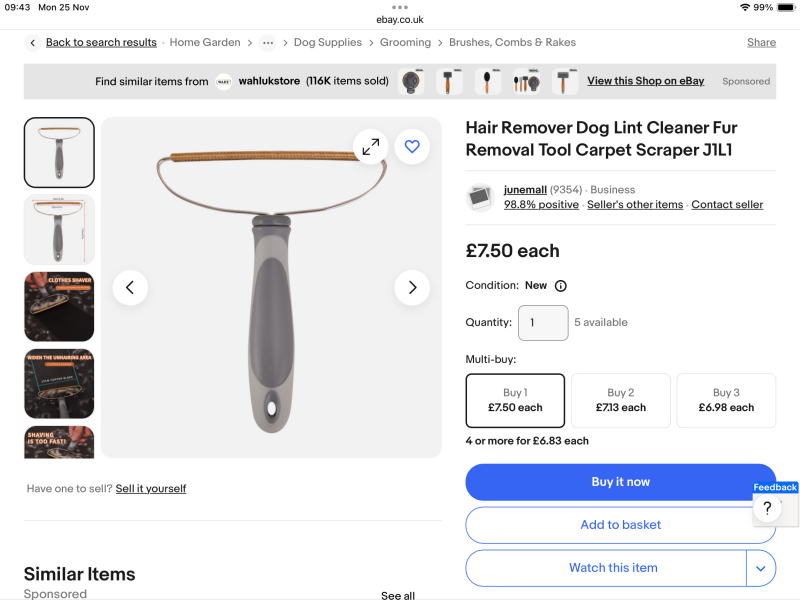This screenshot has width=800, height=600.
Task: Select the Buy 1 at £7.50 option
Action: (x=515, y=400)
